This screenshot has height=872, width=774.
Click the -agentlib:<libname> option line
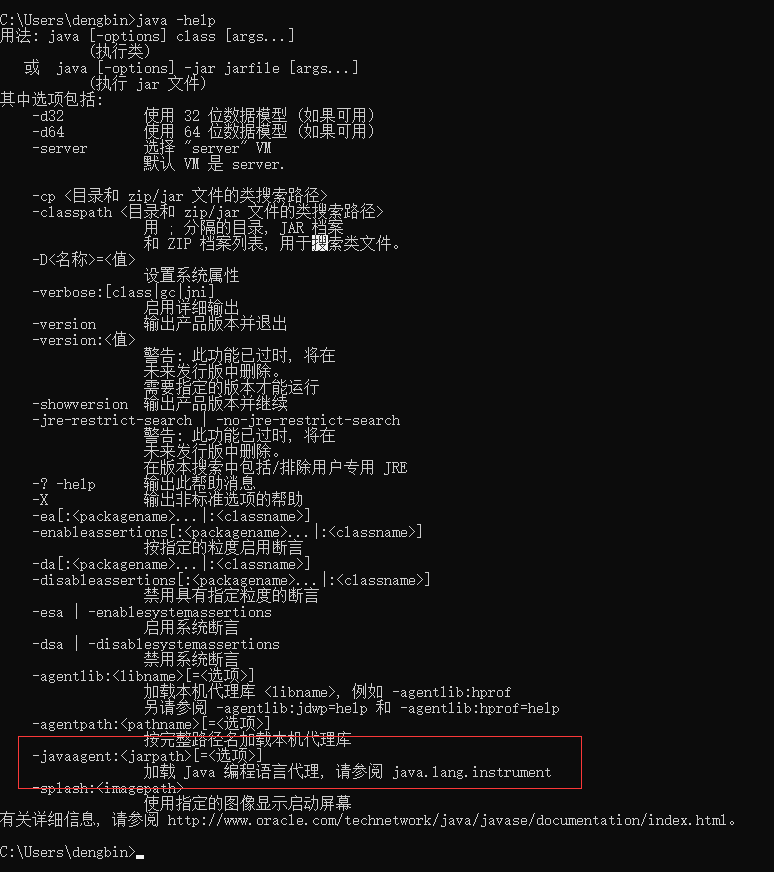(143, 676)
